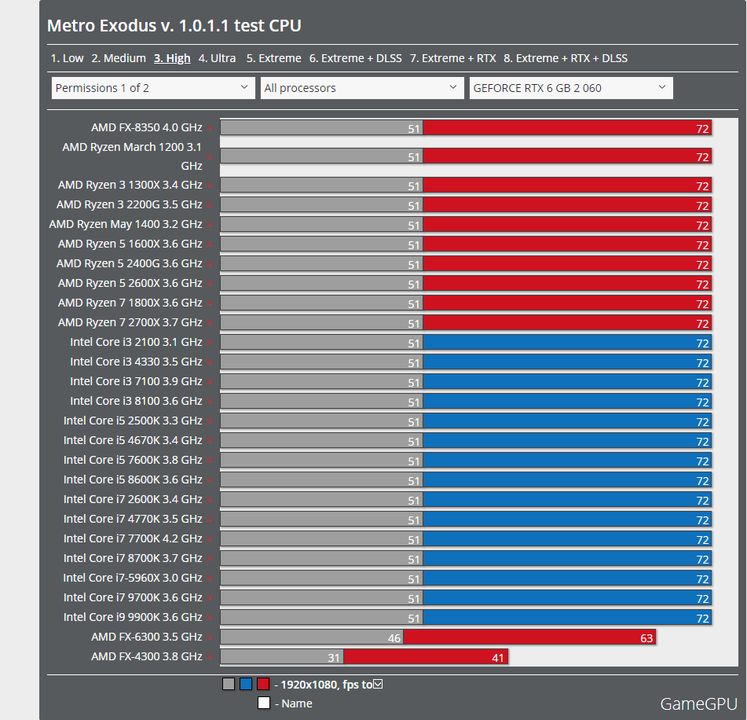Toggle the white Name legend box
747x720 pixels.
264,703
